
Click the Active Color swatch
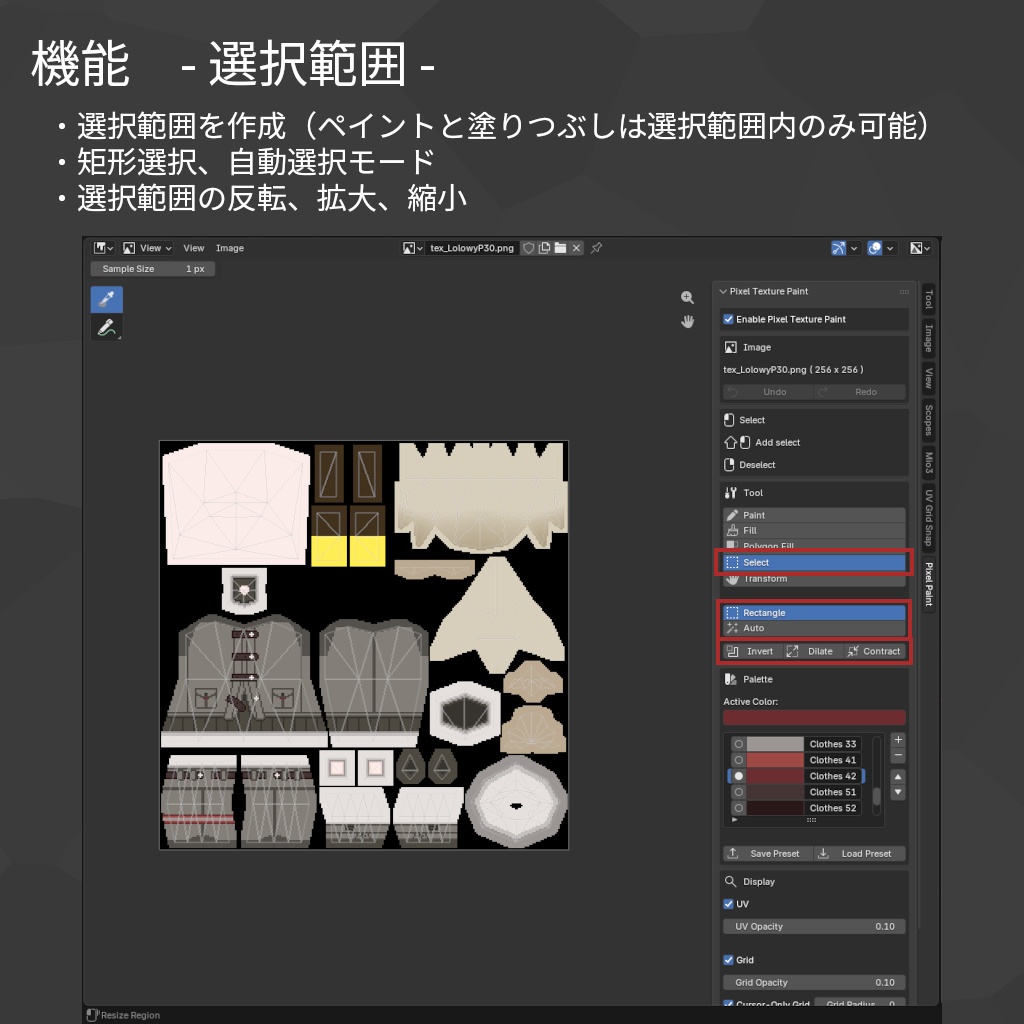pyautogui.click(x=814, y=717)
